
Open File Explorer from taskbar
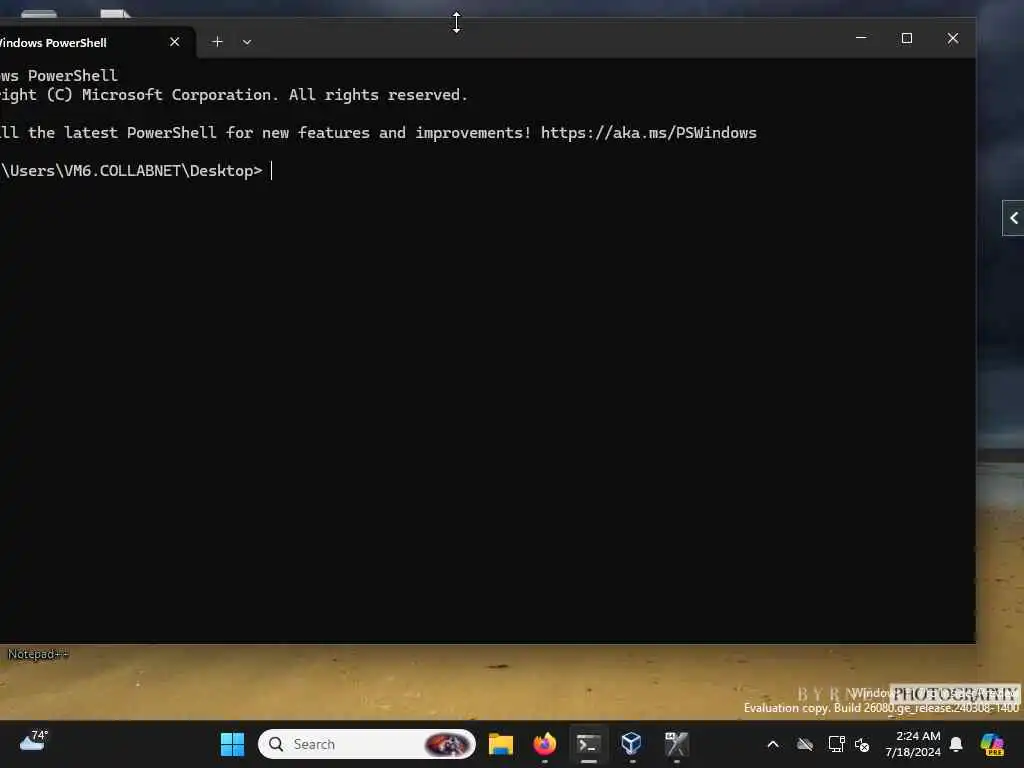click(x=501, y=744)
